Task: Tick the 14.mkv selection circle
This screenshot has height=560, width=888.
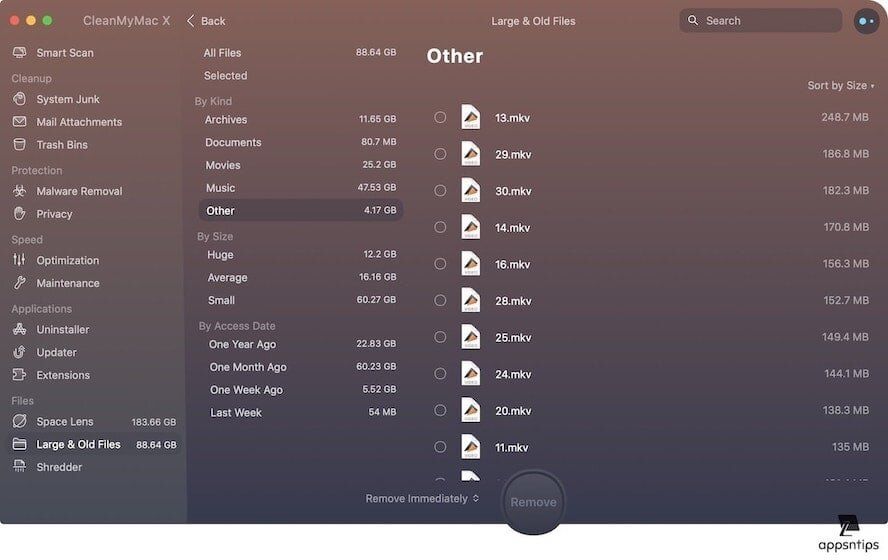Action: click(x=440, y=227)
